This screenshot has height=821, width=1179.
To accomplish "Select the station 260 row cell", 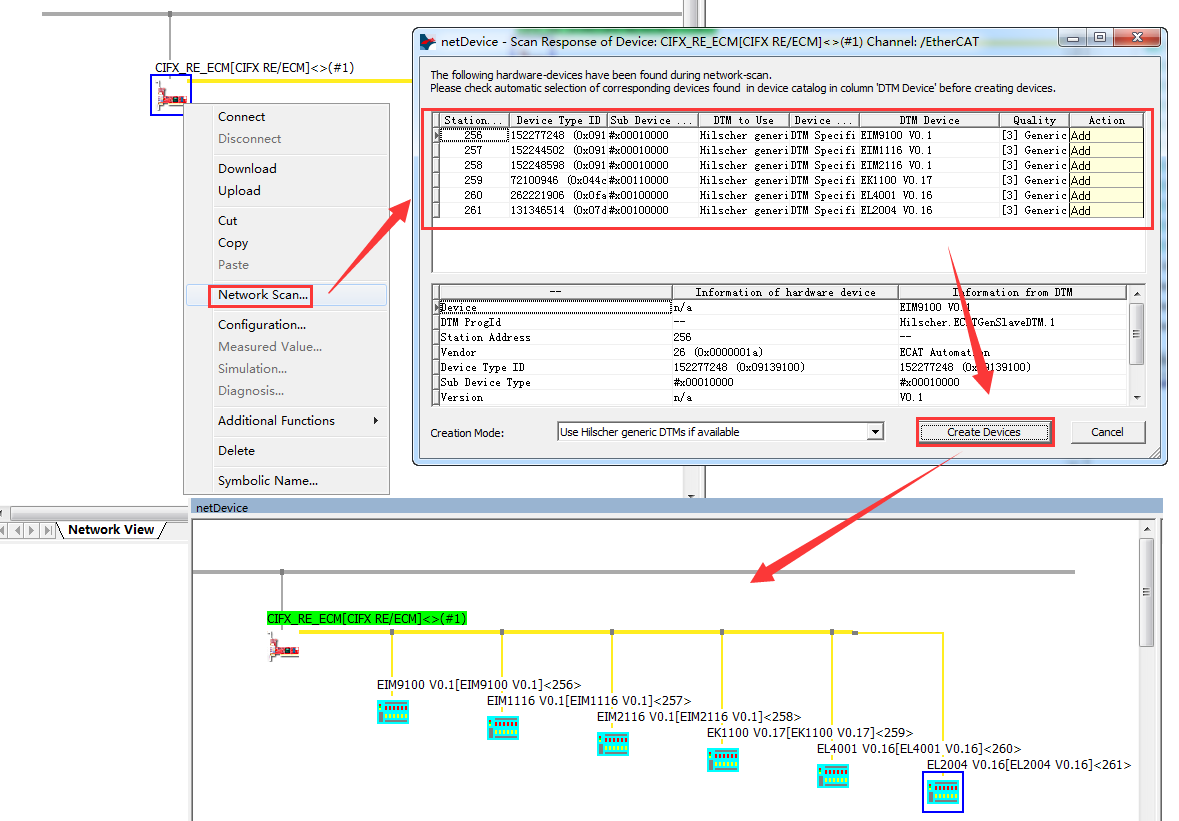I will click(x=474, y=195).
